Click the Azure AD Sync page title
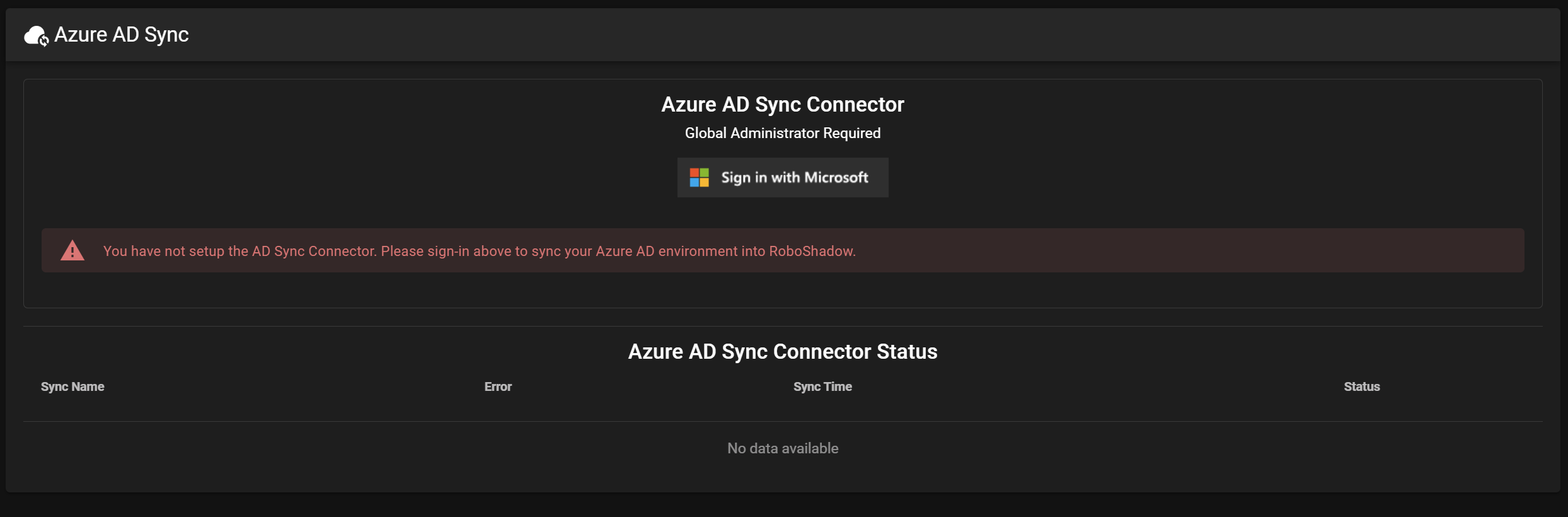Screen dimensions: 1568x517 point(121,35)
